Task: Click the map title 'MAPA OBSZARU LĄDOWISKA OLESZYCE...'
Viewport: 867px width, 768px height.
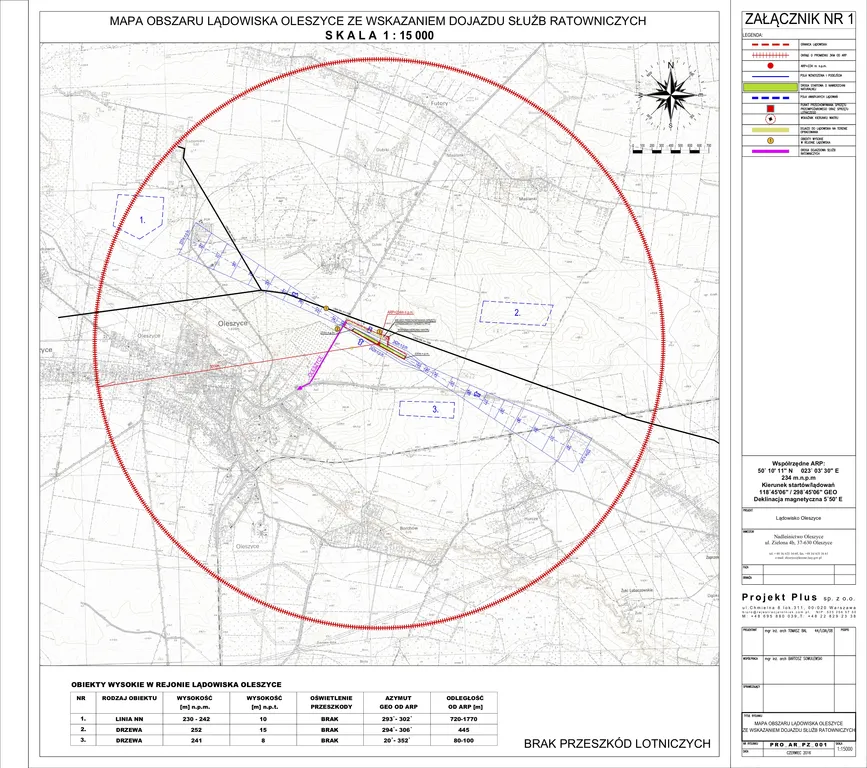Action: [x=378, y=21]
